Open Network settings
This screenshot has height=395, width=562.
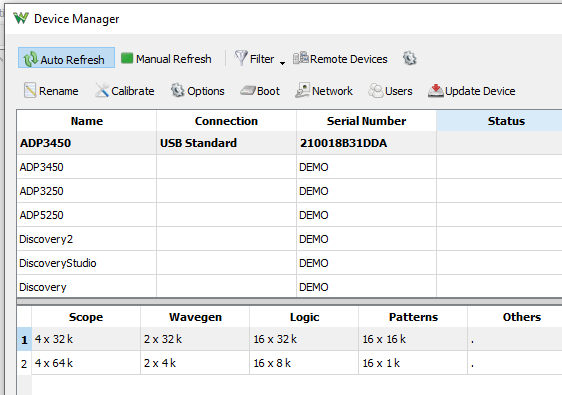coord(324,91)
